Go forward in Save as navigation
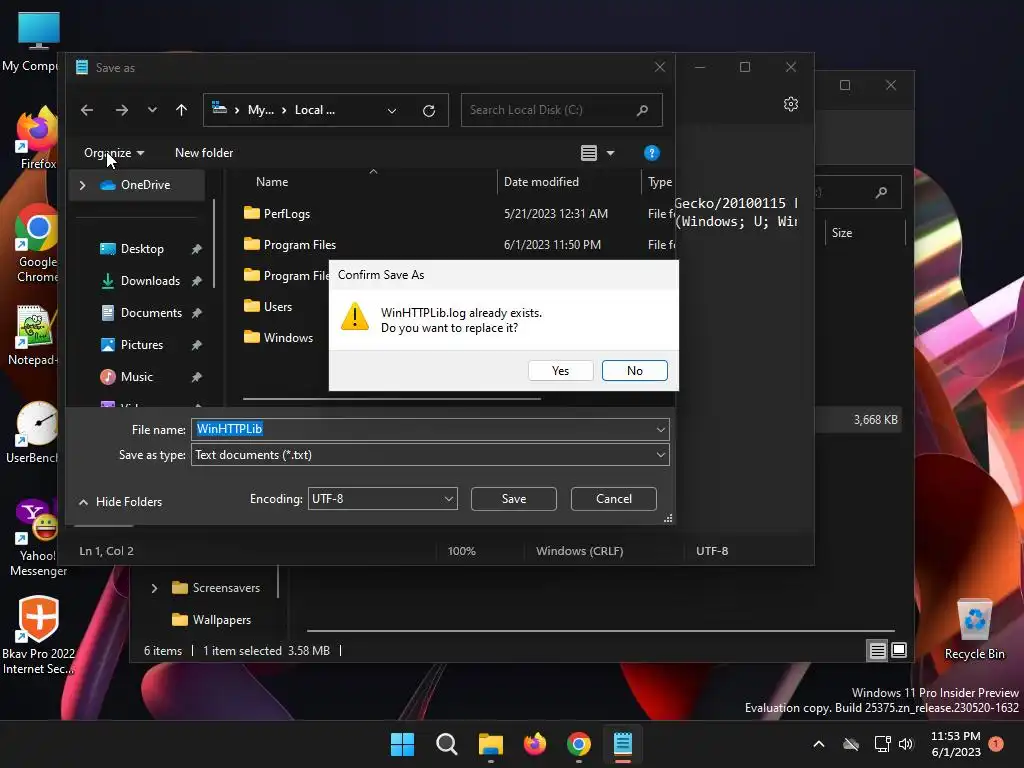Image resolution: width=1024 pixels, height=768 pixels. click(121, 110)
